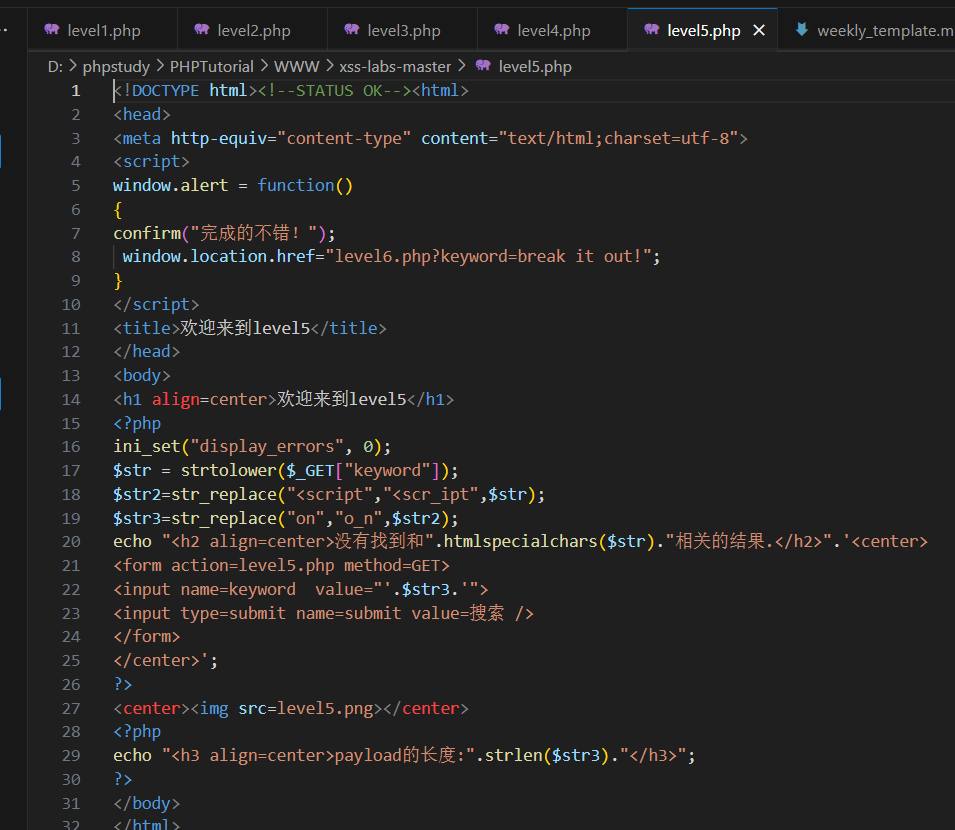955x830 pixels.
Task: Click the text "<!--STATUS OK-->" on line 1
Action: 335,91
